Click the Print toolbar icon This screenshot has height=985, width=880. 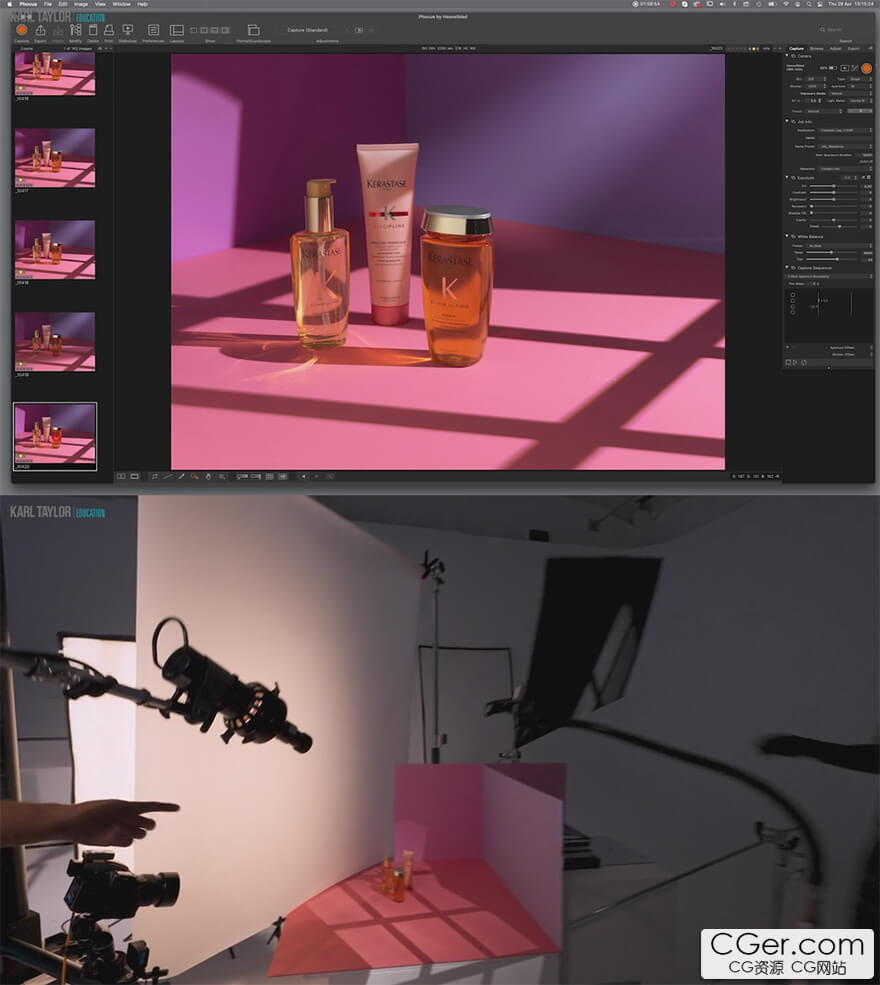(109, 30)
